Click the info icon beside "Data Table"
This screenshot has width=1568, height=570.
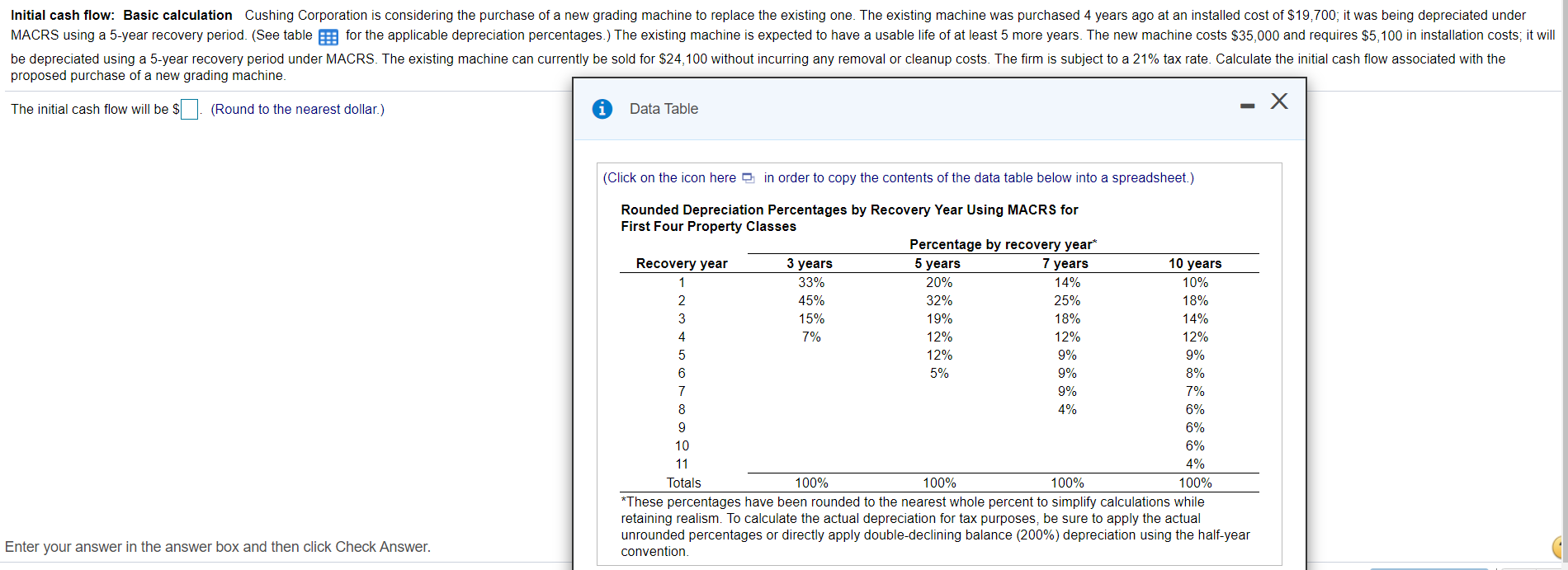(602, 108)
